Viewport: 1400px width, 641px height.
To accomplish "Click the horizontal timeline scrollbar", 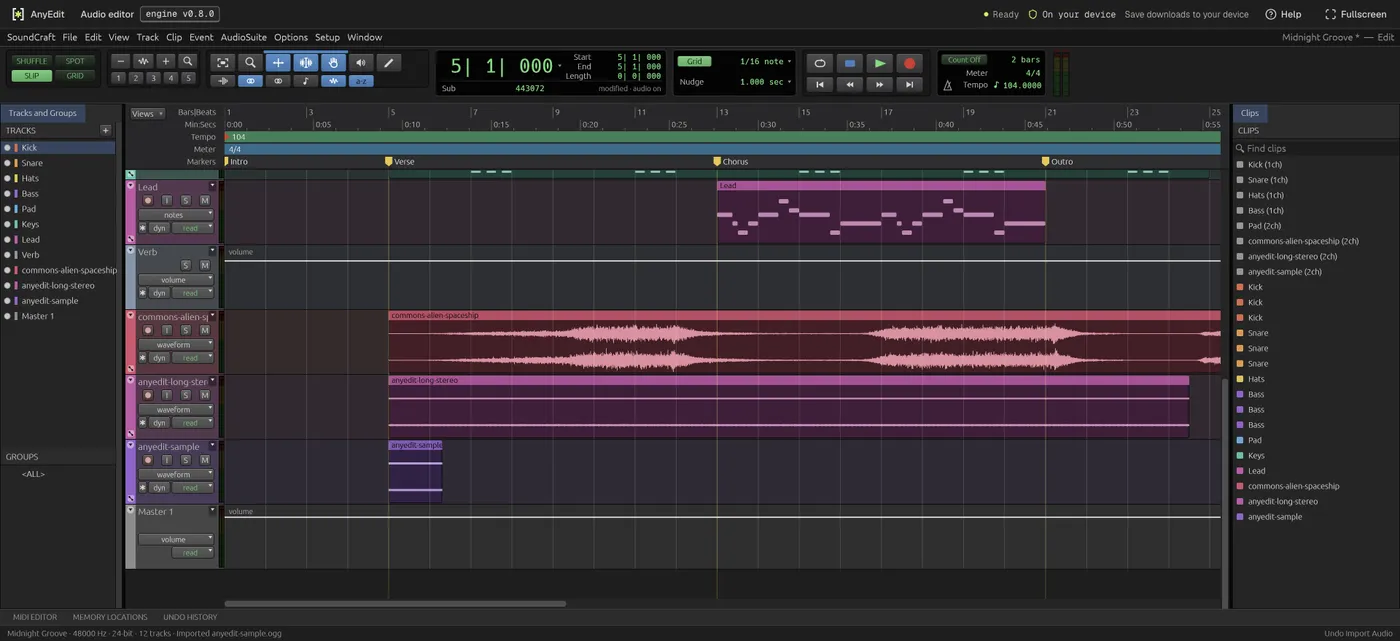I will point(395,603).
